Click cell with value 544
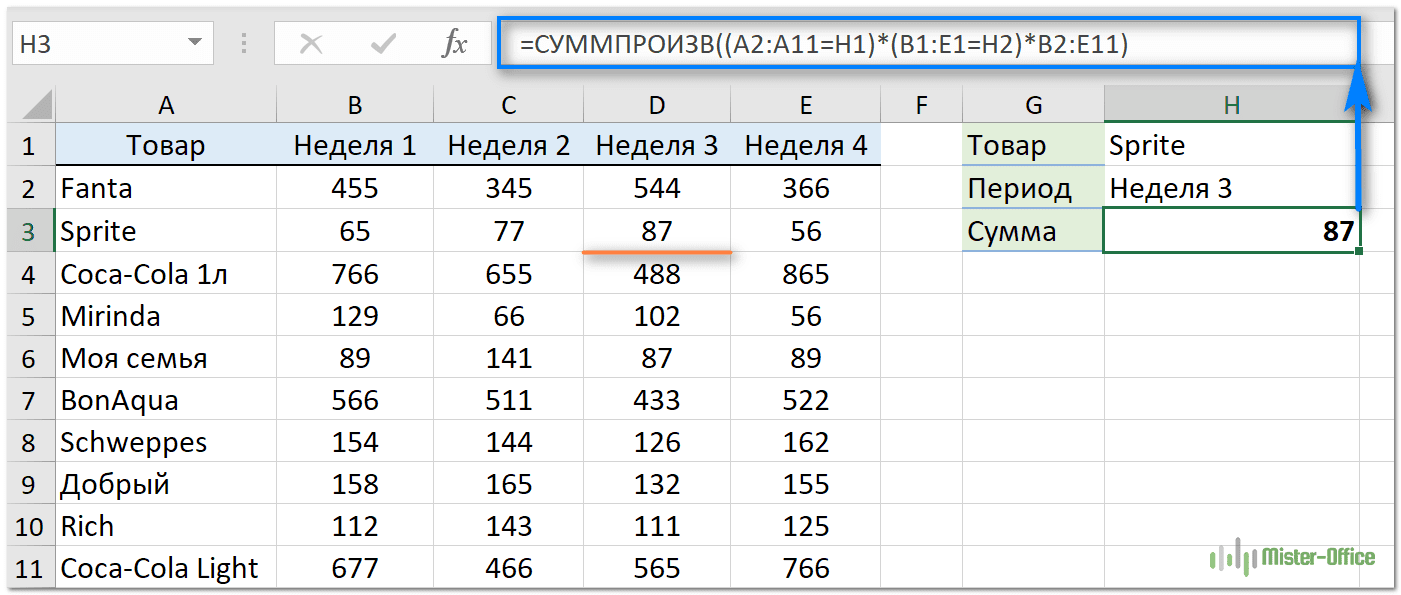The width and height of the screenshot is (1401, 595). [657, 188]
